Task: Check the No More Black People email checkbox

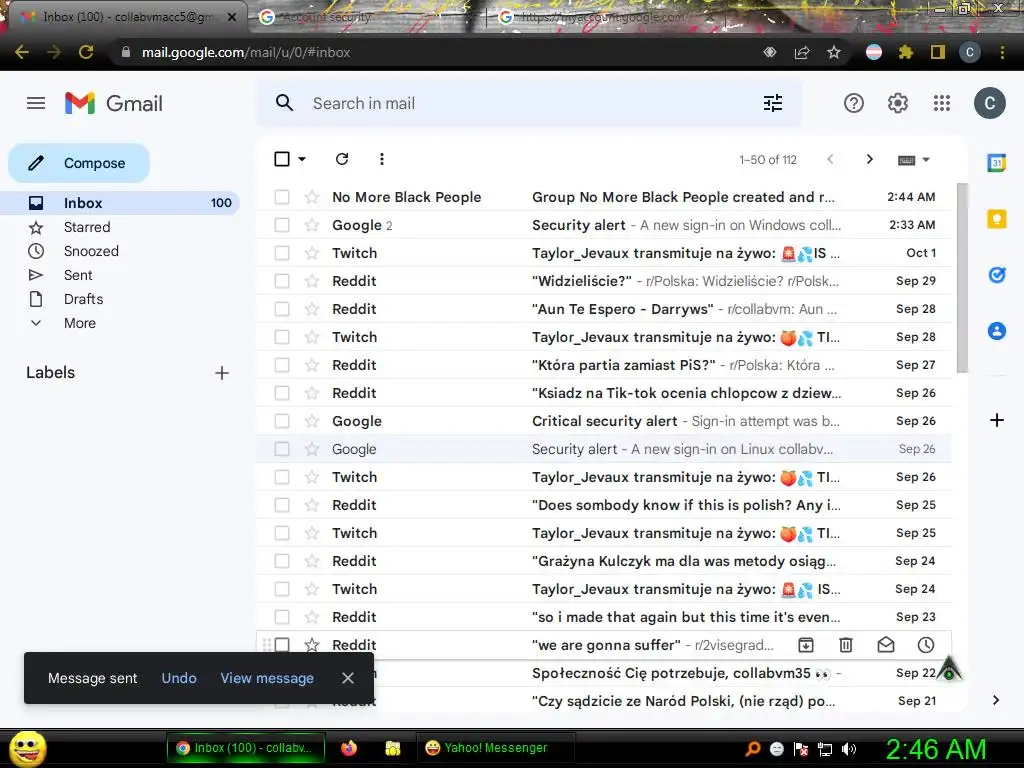Action: [x=281, y=197]
